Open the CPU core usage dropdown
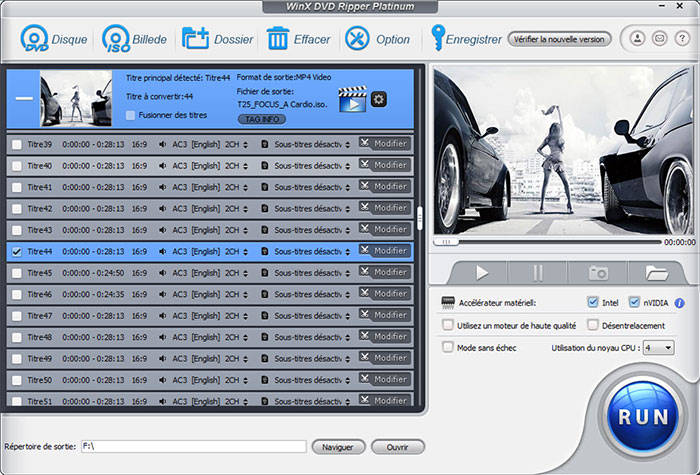700x475 pixels. coord(659,347)
